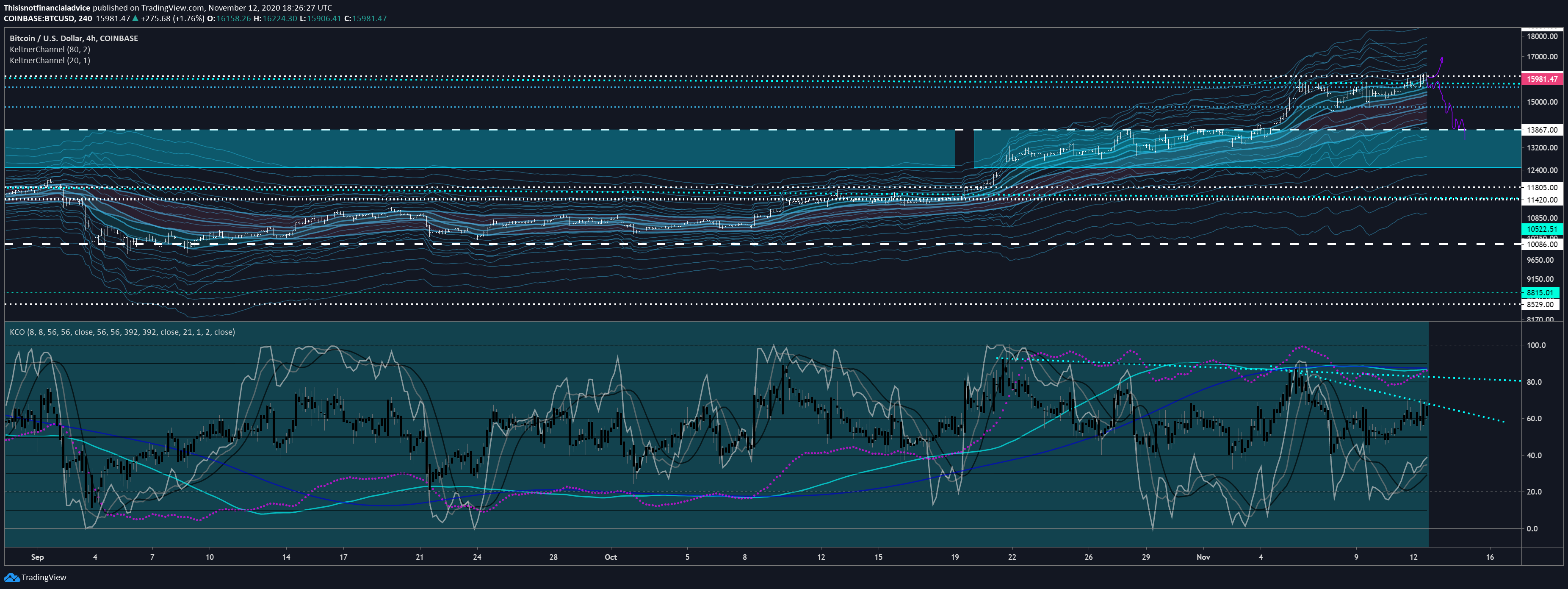Image resolution: width=1568 pixels, height=589 pixels.
Task: Click the 10850.00 price axis label
Action: tap(1542, 217)
